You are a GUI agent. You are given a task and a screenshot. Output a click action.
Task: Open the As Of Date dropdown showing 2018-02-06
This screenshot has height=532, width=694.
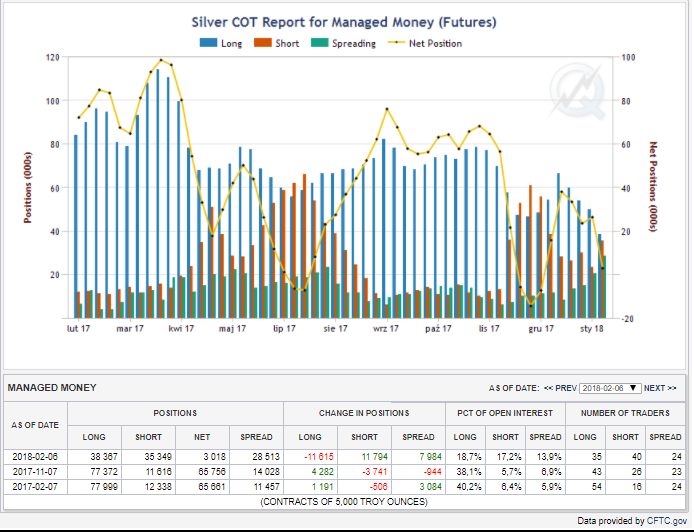(x=610, y=388)
